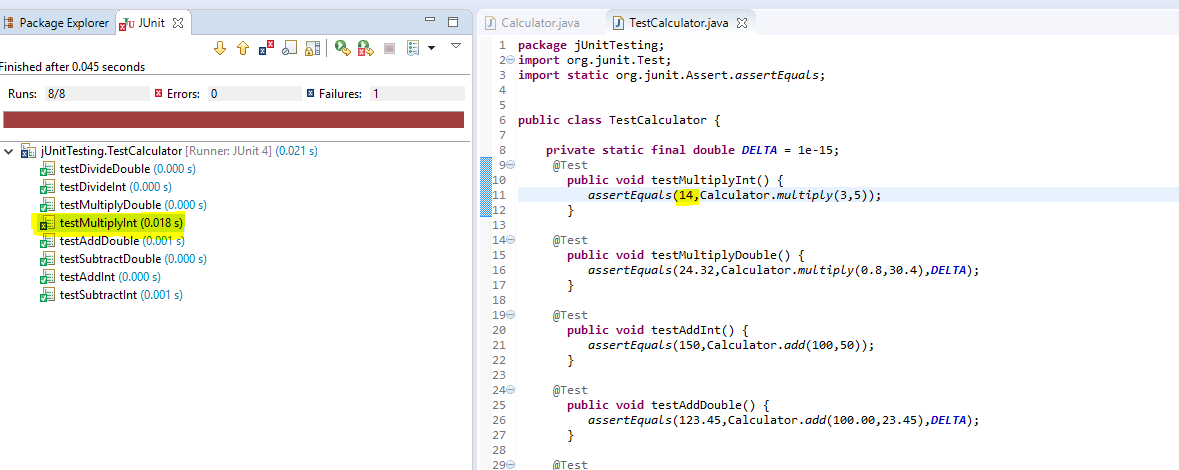Minimize the JUnit view panel
1179x470 pixels.
click(429, 22)
